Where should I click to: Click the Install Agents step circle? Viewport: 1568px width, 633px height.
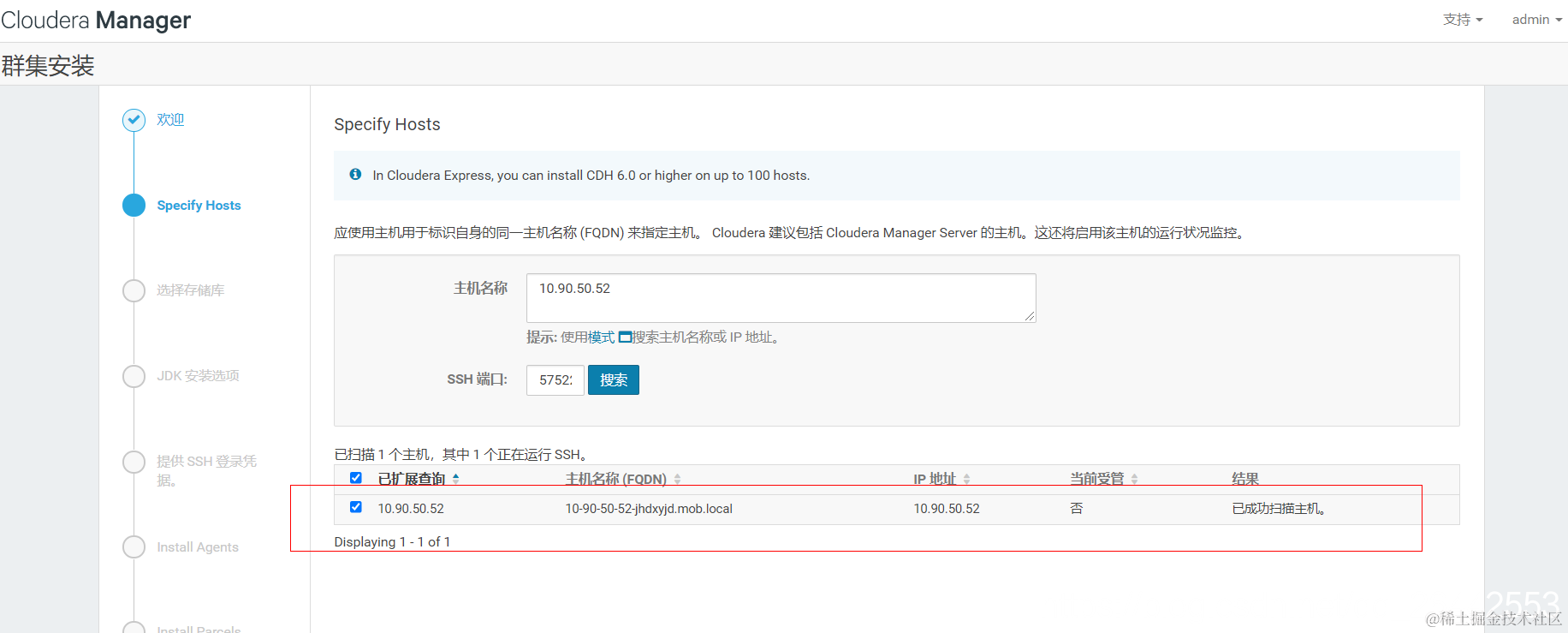[134, 546]
